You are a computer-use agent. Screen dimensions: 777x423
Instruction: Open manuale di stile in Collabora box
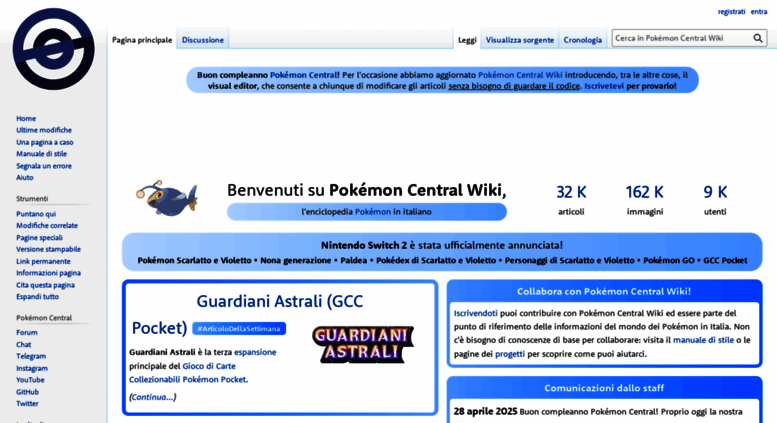click(x=703, y=340)
